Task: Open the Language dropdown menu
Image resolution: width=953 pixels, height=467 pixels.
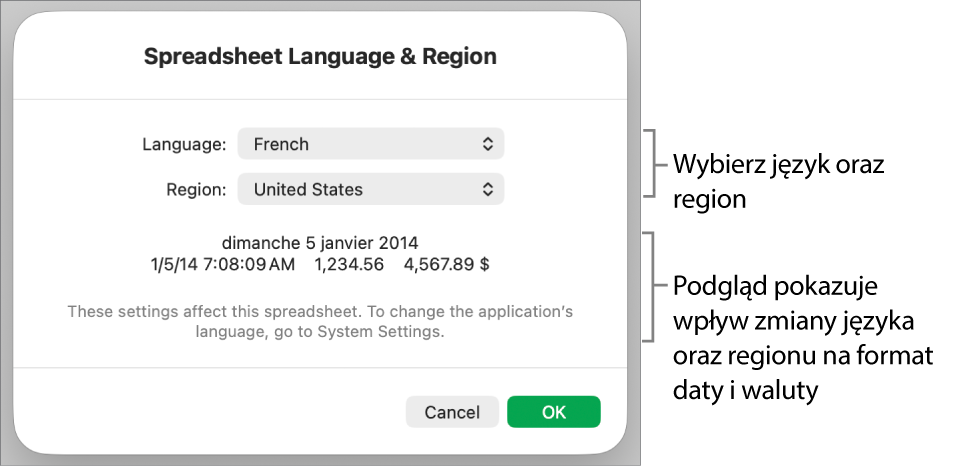Action: (x=370, y=144)
